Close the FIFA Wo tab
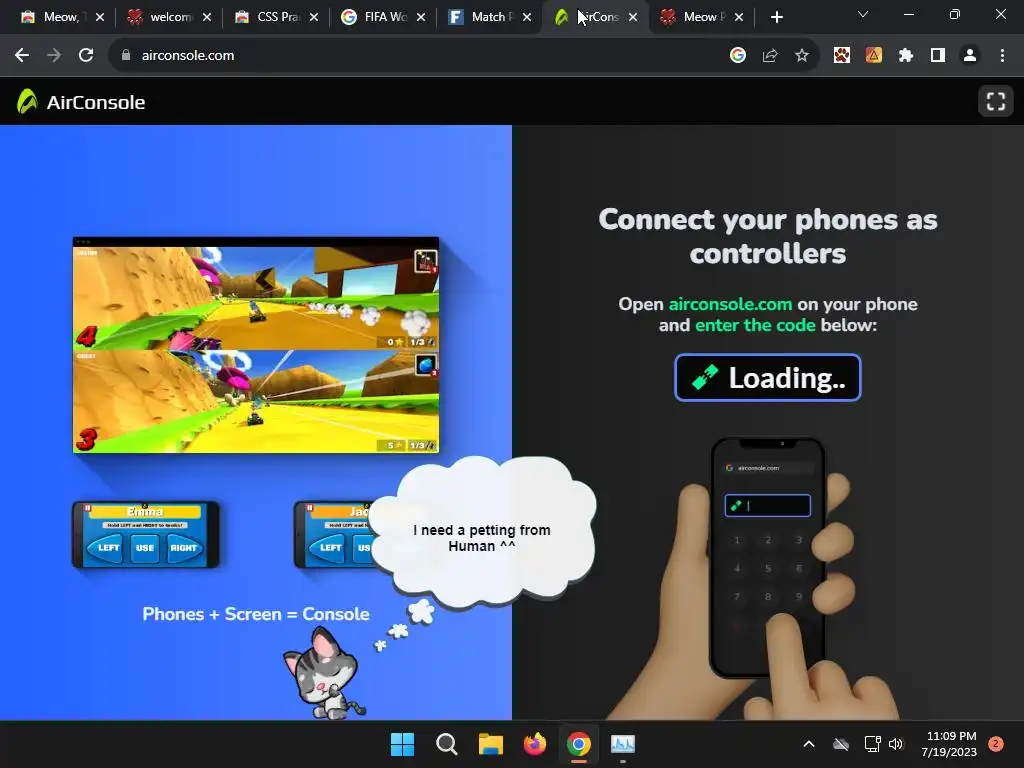 (421, 18)
